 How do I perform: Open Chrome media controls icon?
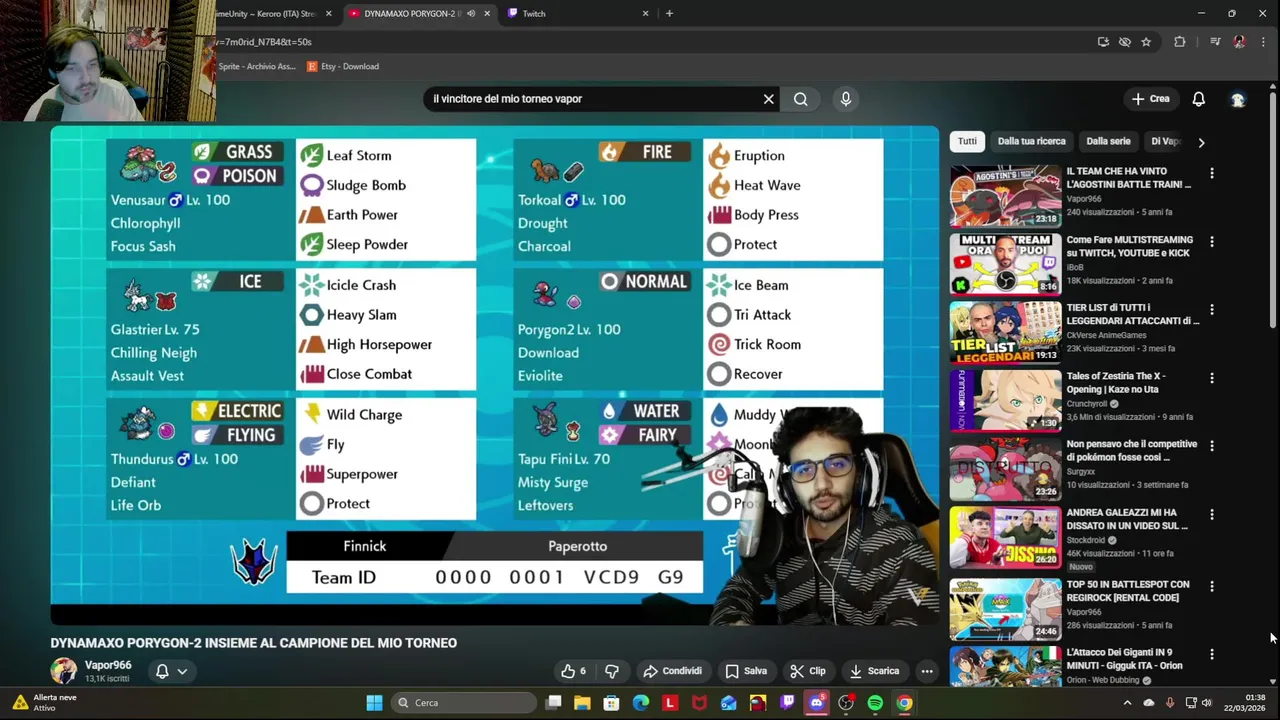[1215, 42]
